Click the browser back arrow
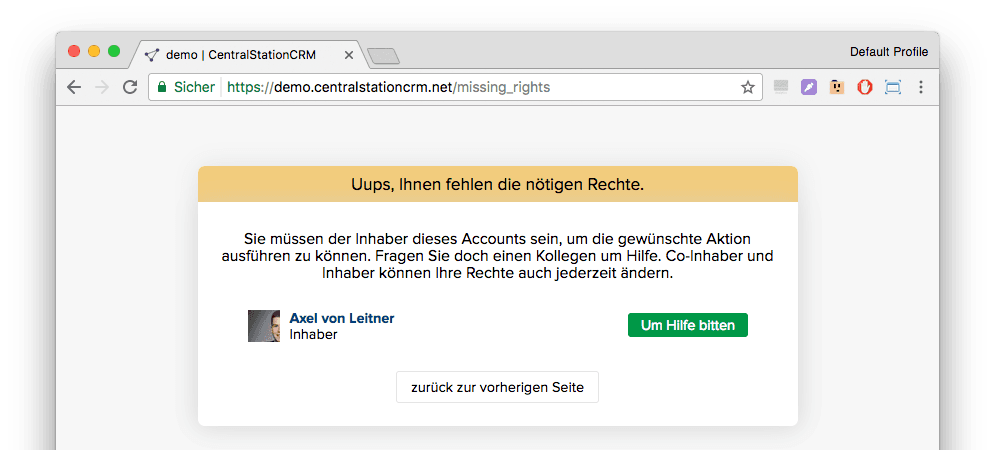Screen dimensions: 995x450 (74, 87)
